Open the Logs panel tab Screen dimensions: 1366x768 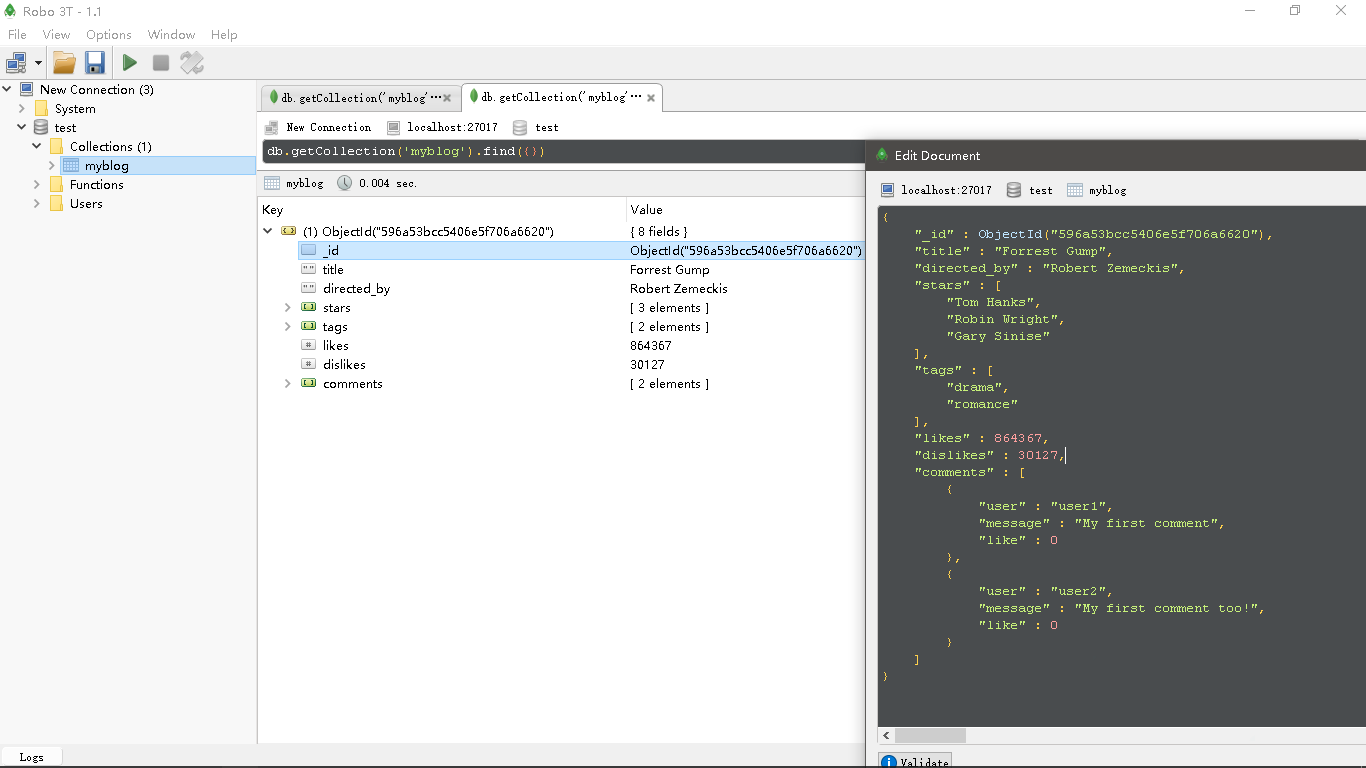(x=31, y=757)
